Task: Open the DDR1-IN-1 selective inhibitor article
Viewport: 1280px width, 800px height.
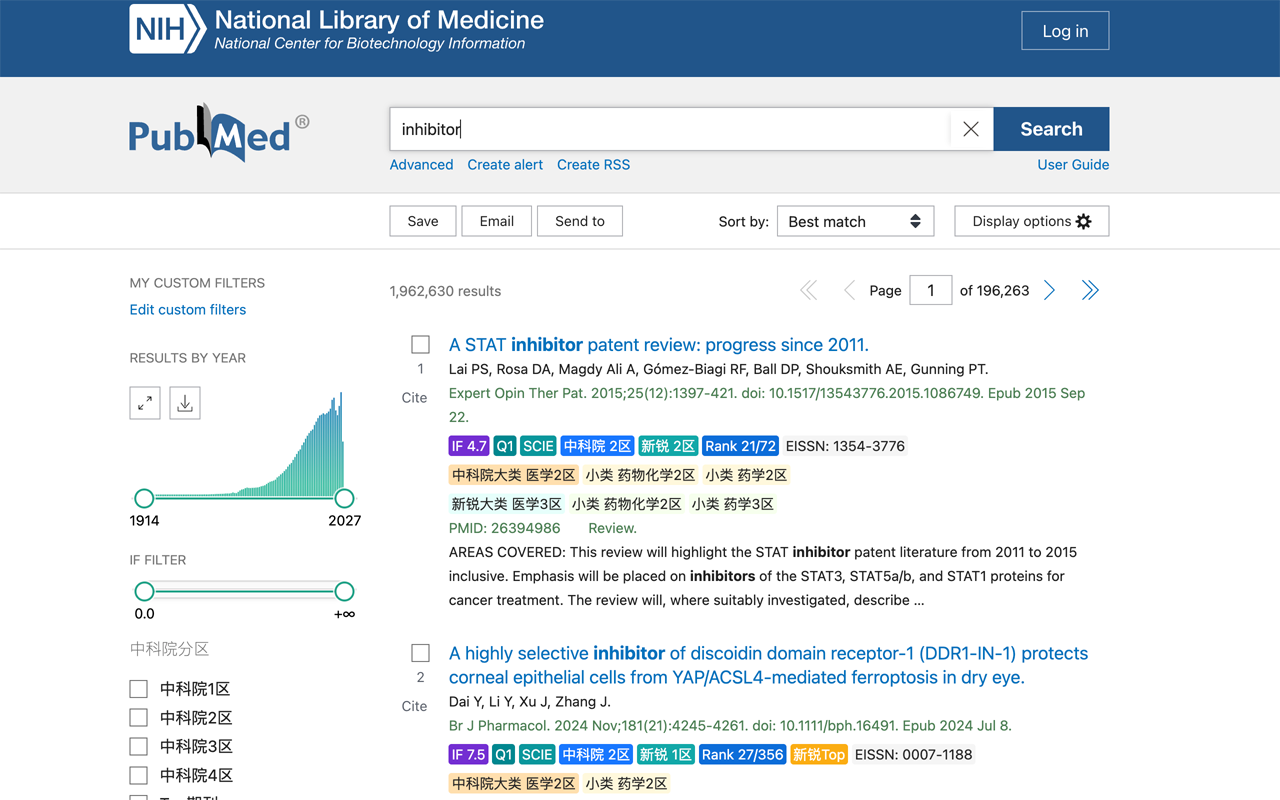Action: point(768,665)
